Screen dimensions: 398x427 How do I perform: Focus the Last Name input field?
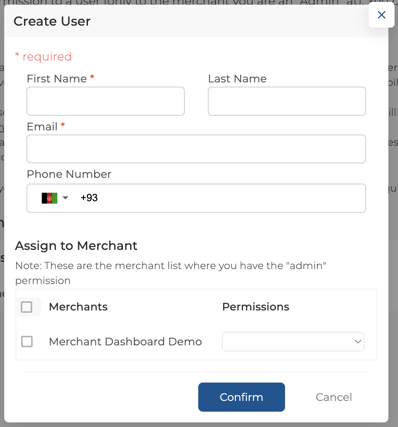click(x=287, y=101)
